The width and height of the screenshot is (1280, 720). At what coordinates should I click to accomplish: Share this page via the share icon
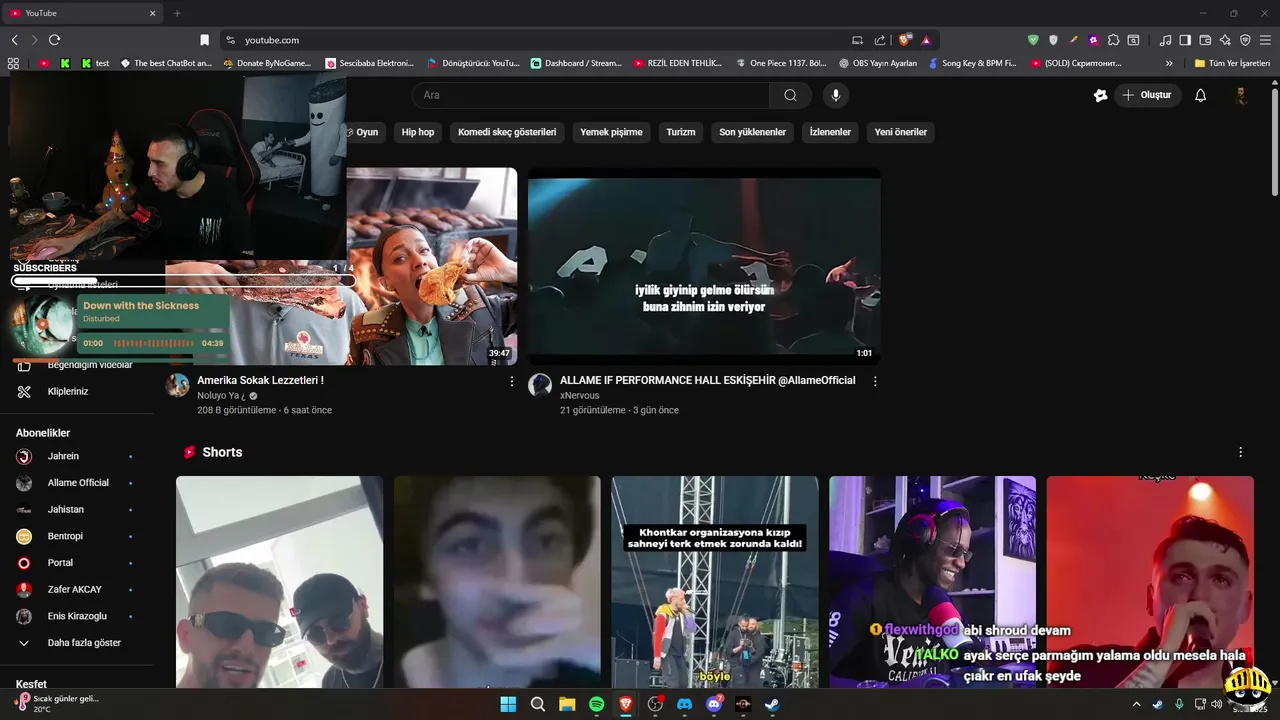point(880,40)
